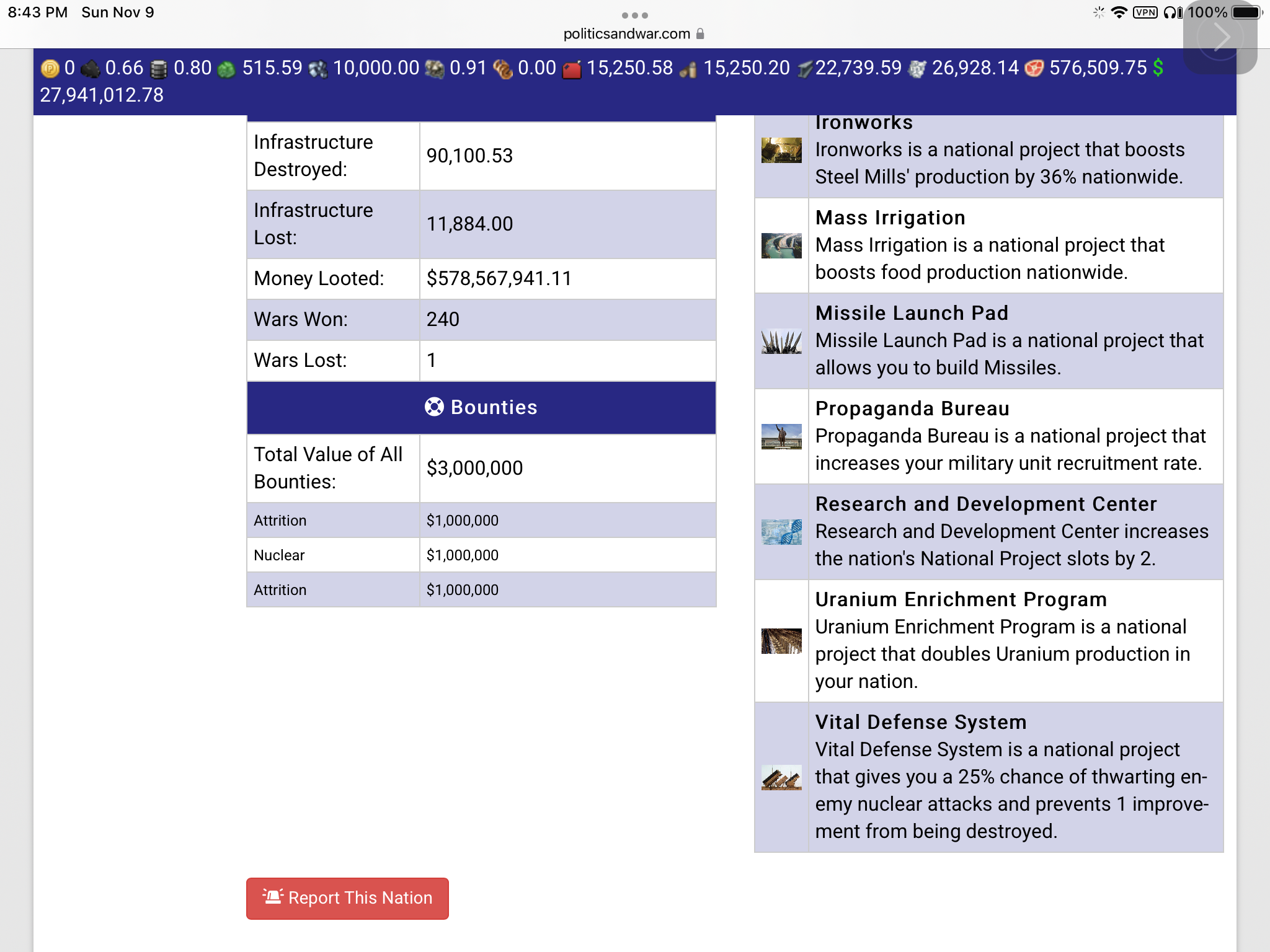
Task: Click the food steak resource icon
Action: pyautogui.click(x=1034, y=68)
